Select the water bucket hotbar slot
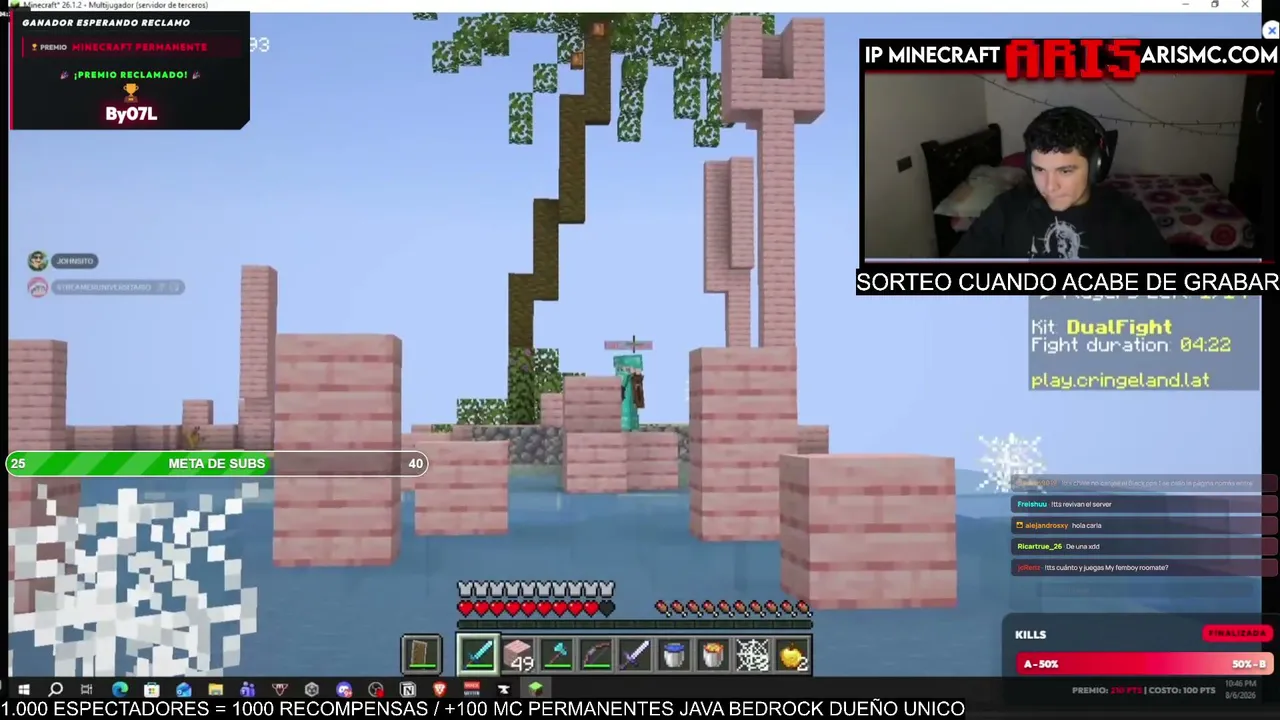This screenshot has width=1280, height=720. (674, 655)
